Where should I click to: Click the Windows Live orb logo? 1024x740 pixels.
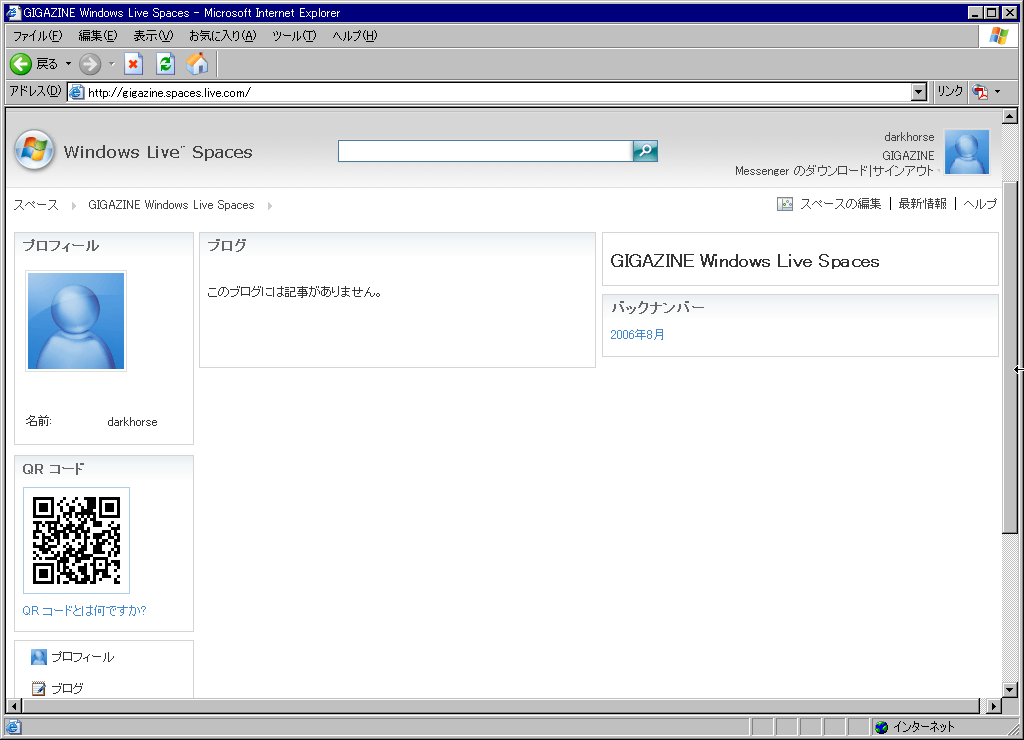point(35,150)
